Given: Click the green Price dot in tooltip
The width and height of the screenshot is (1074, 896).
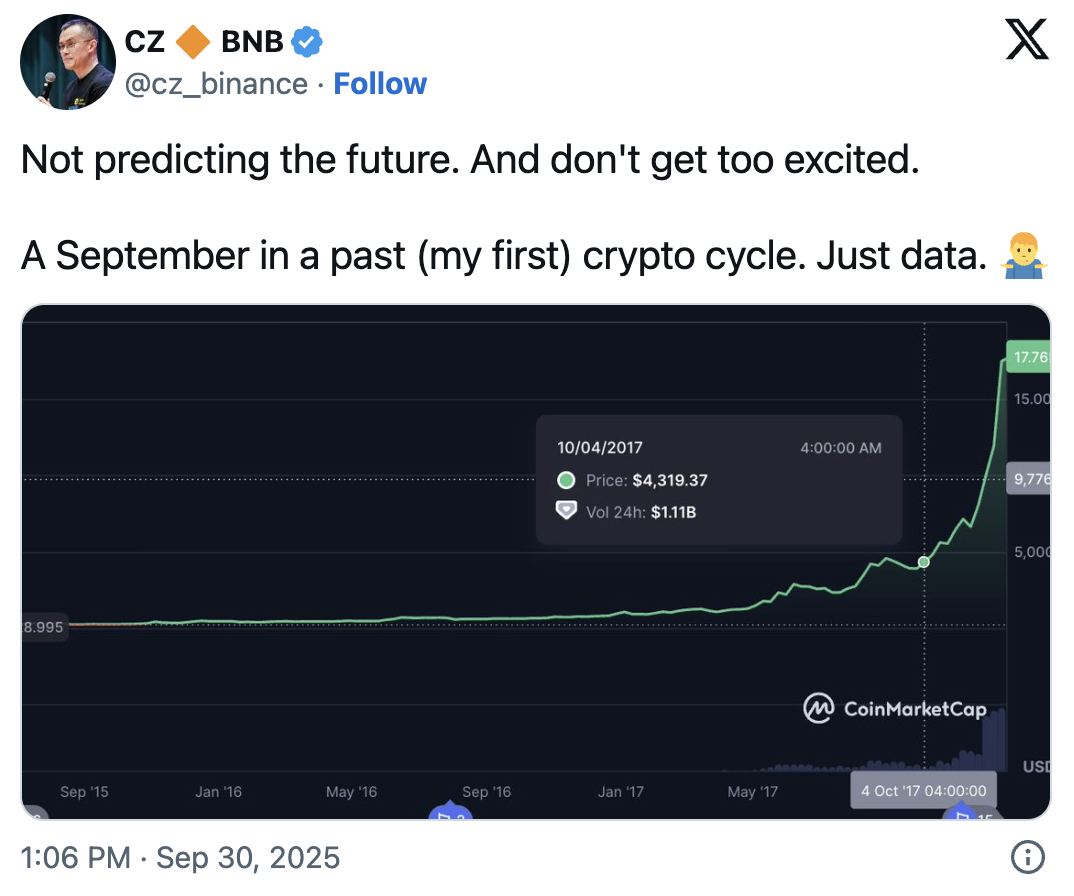Looking at the screenshot, I should point(567,480).
